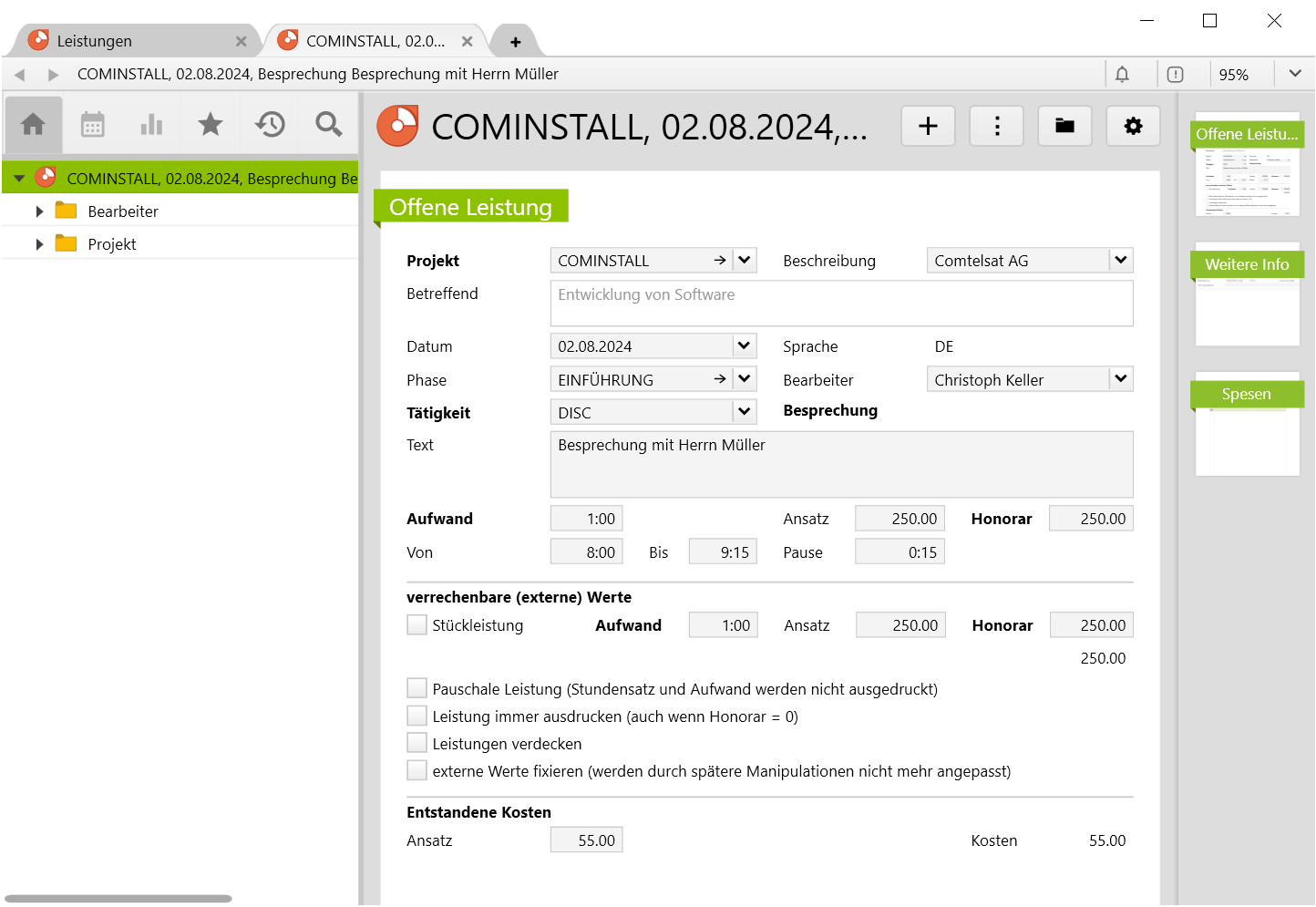Open the Projekt COMINSTALL dropdown arrow

tap(745, 261)
